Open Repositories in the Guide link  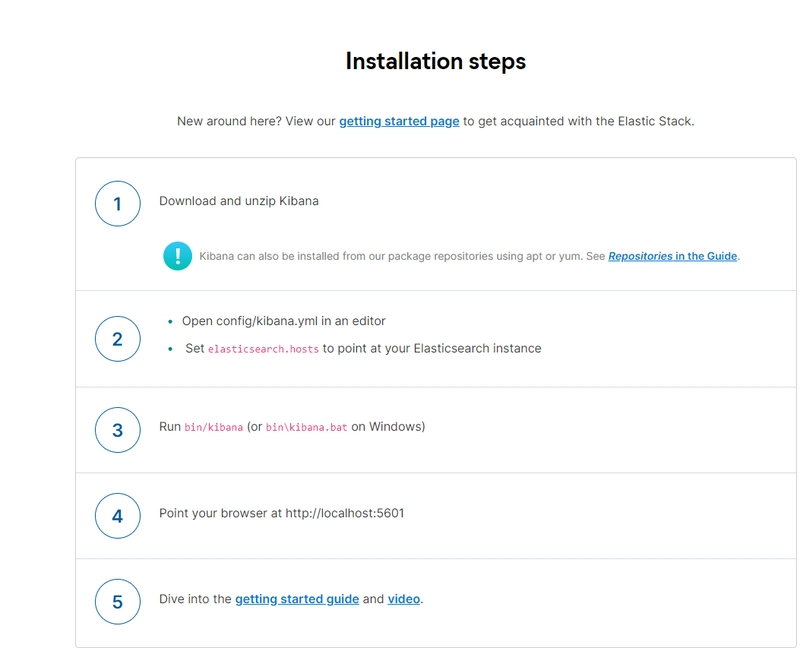672,256
